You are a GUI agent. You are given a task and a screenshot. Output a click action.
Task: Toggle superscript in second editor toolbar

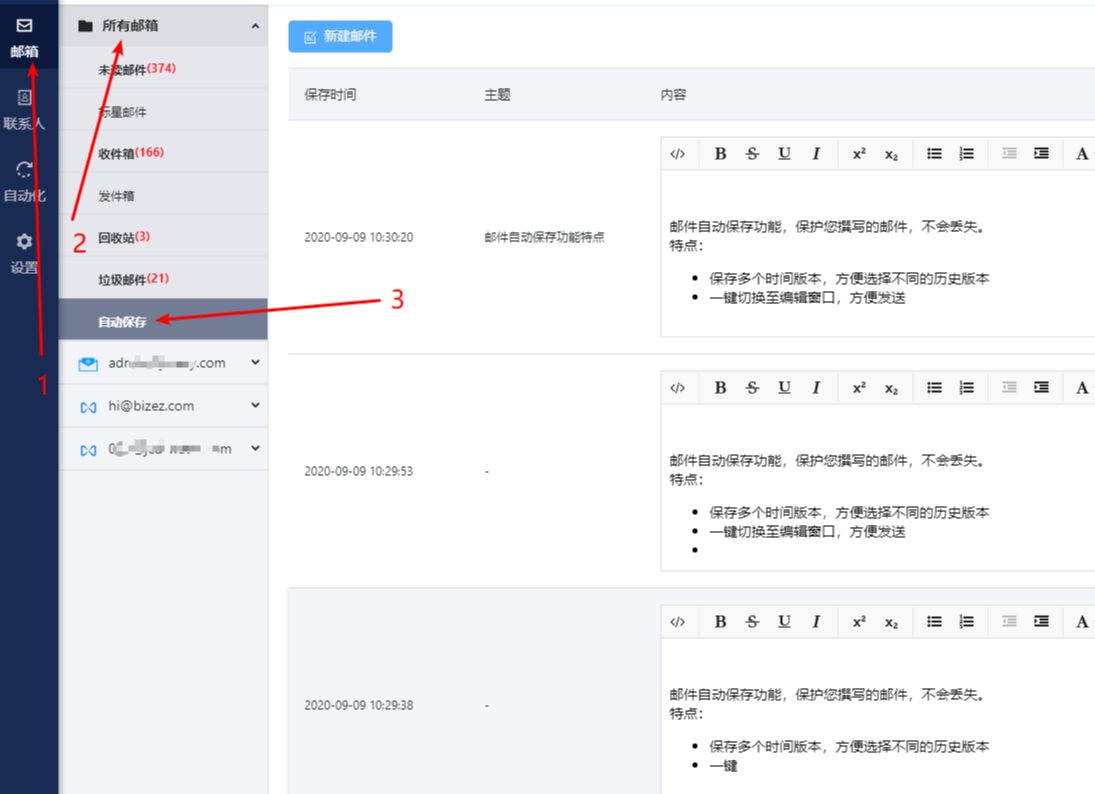point(859,388)
